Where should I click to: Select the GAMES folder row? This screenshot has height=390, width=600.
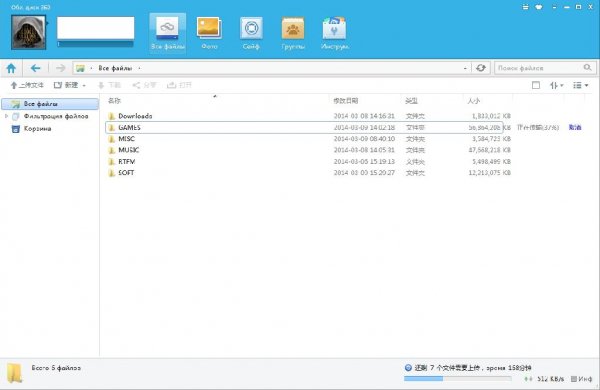pyautogui.click(x=304, y=127)
